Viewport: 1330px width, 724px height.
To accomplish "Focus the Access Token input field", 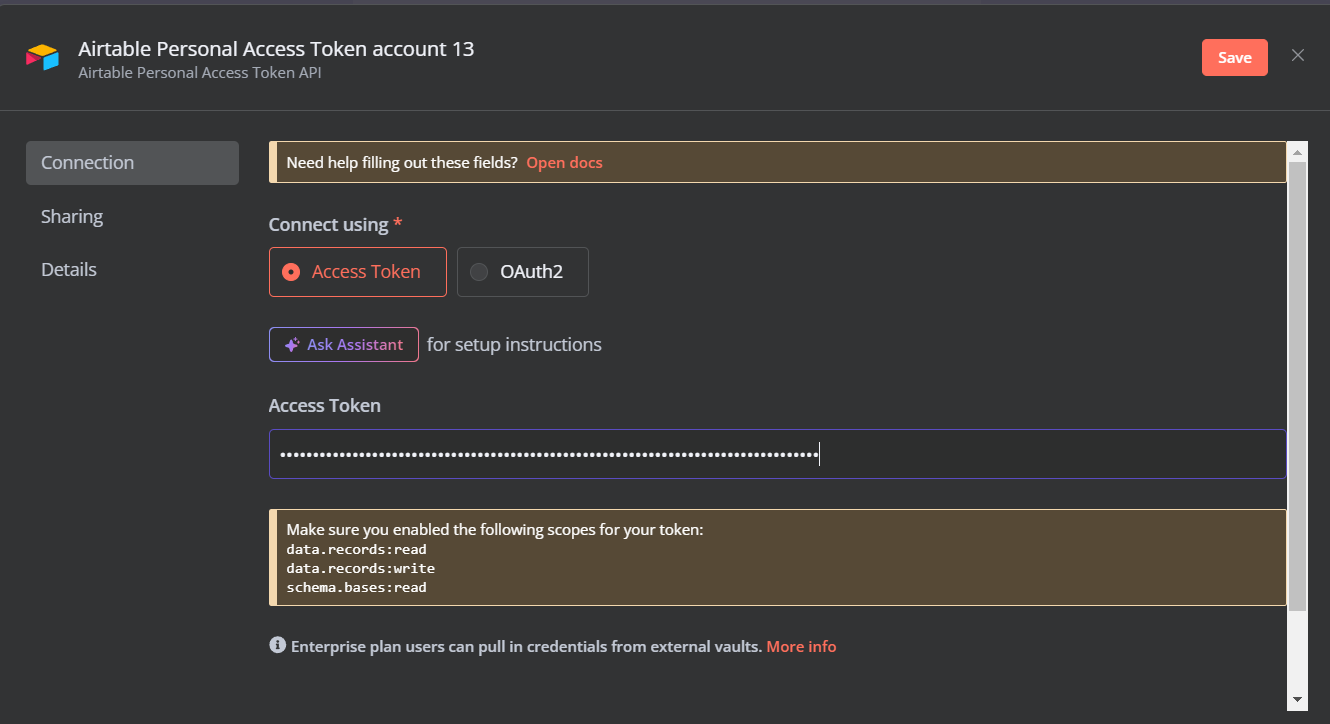I will [777, 454].
